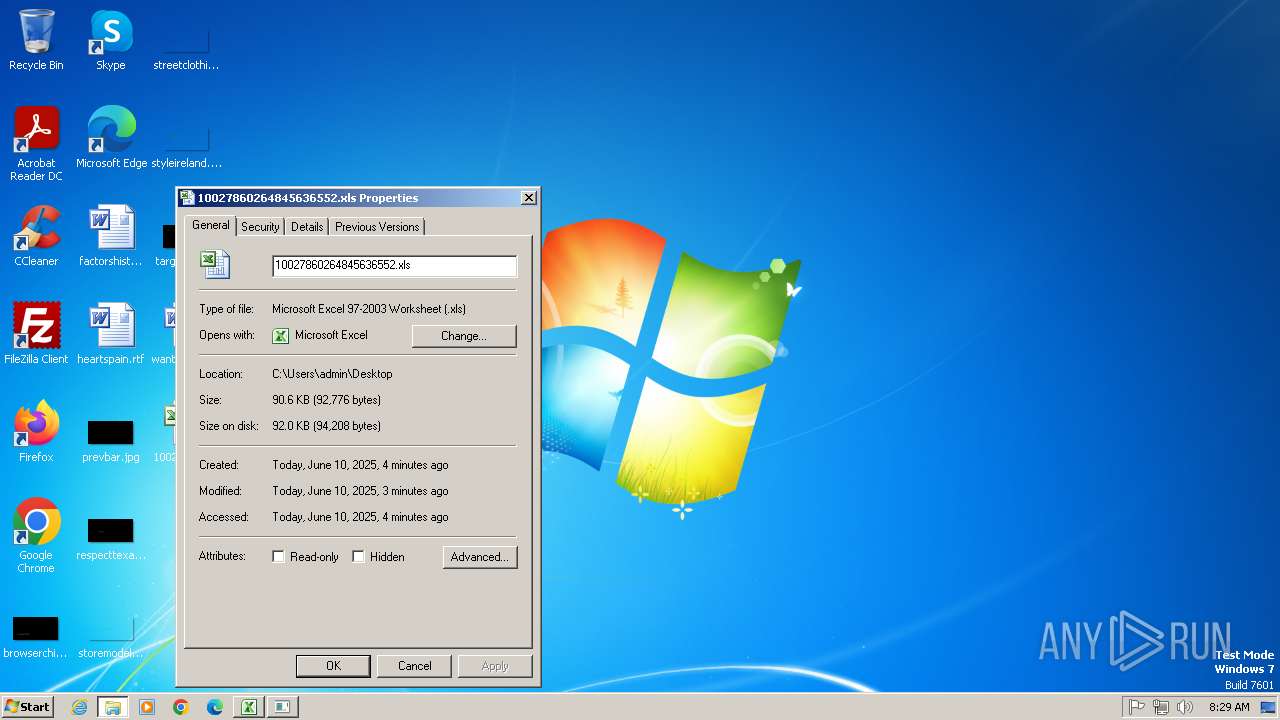The image size is (1280, 720).
Task: Open Acrobat Reader DC shortcut
Action: (36, 144)
